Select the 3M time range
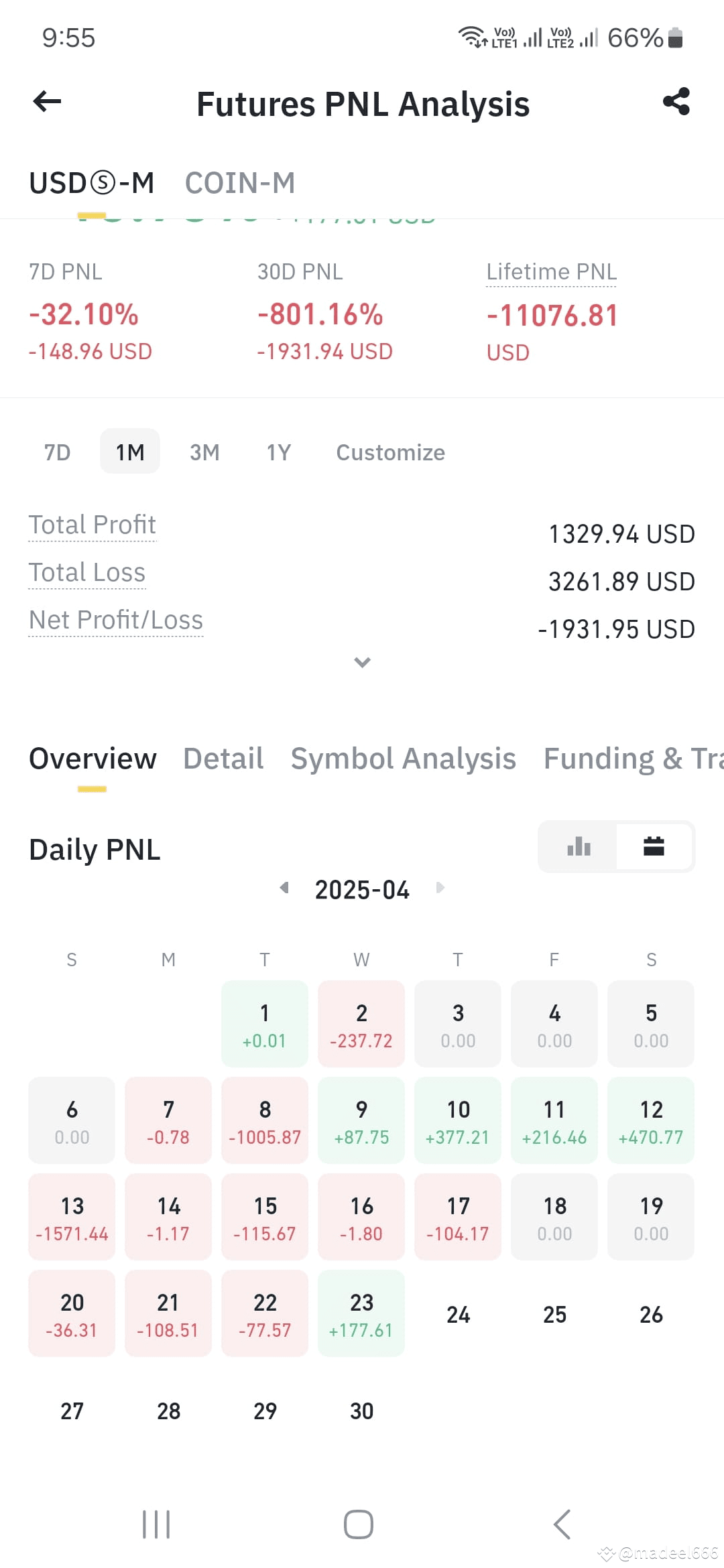The image size is (724, 1568). (204, 452)
